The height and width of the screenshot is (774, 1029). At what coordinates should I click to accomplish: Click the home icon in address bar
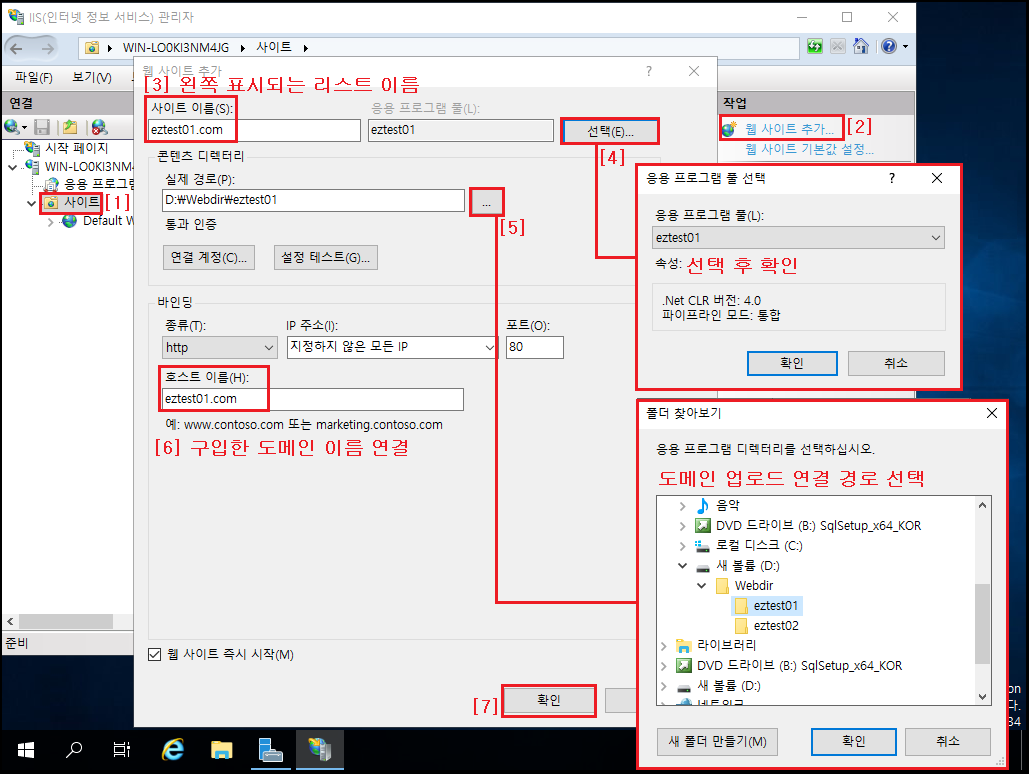(x=860, y=46)
